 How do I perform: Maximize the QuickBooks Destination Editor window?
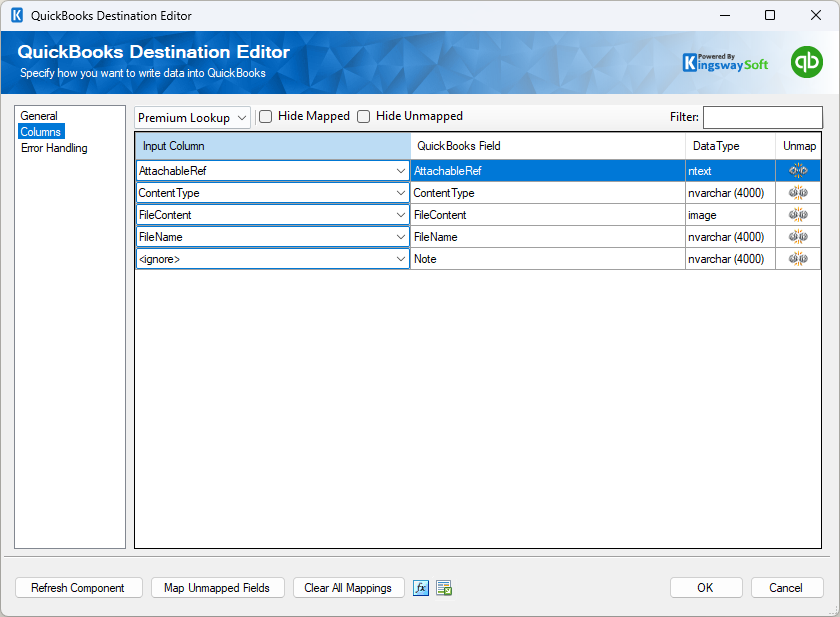[770, 15]
